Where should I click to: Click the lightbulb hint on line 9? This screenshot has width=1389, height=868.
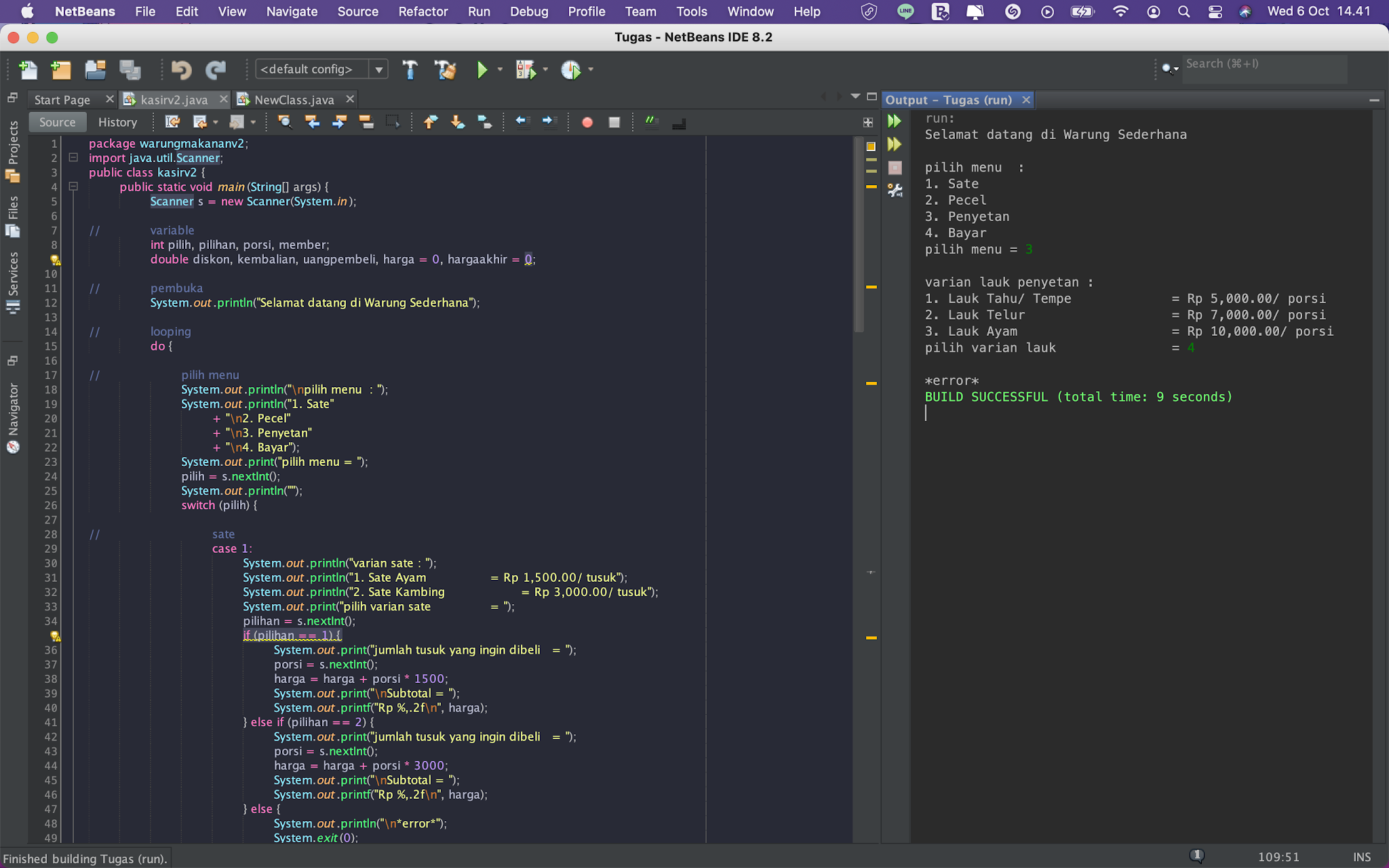coord(55,260)
